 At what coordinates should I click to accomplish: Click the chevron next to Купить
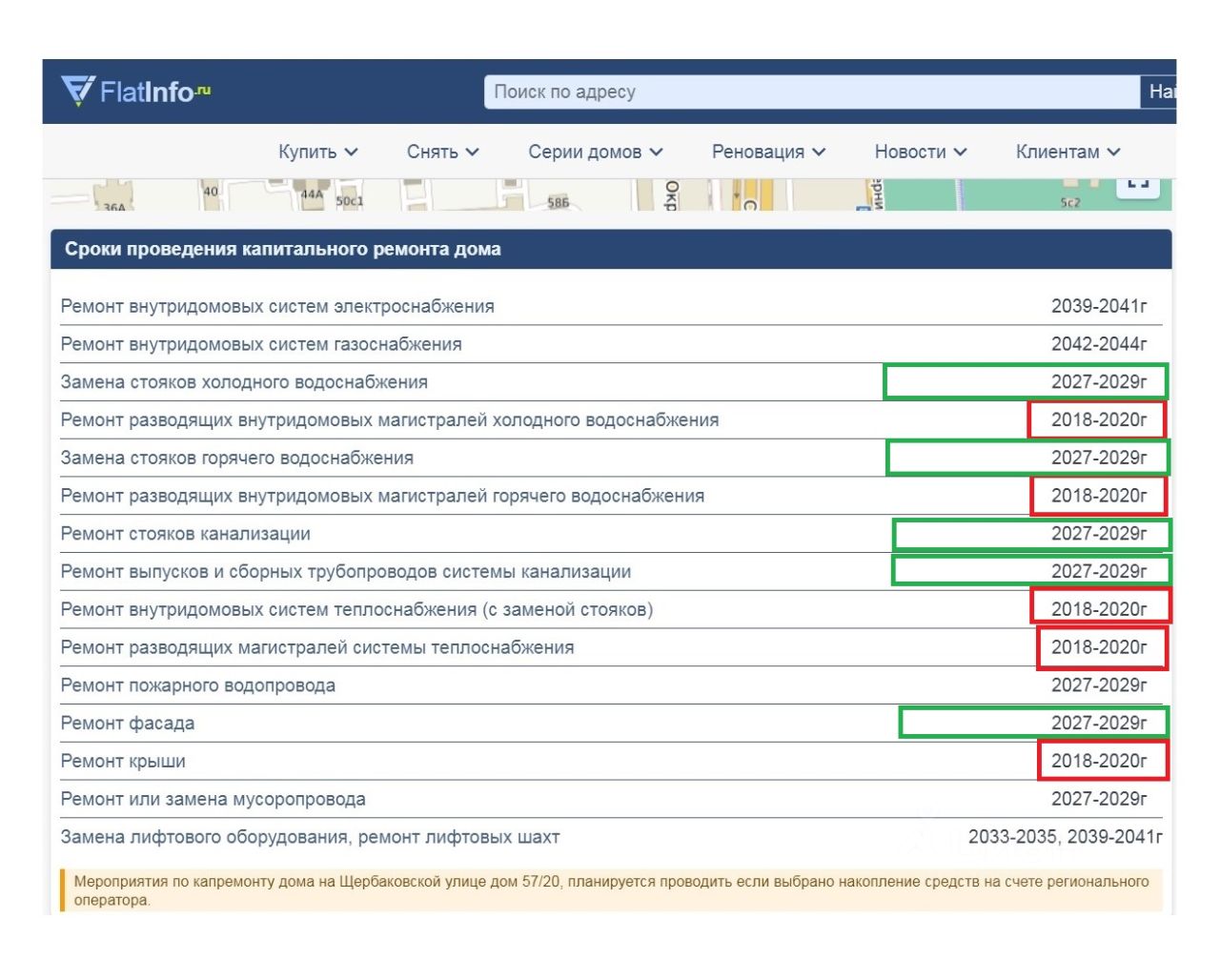[352, 153]
